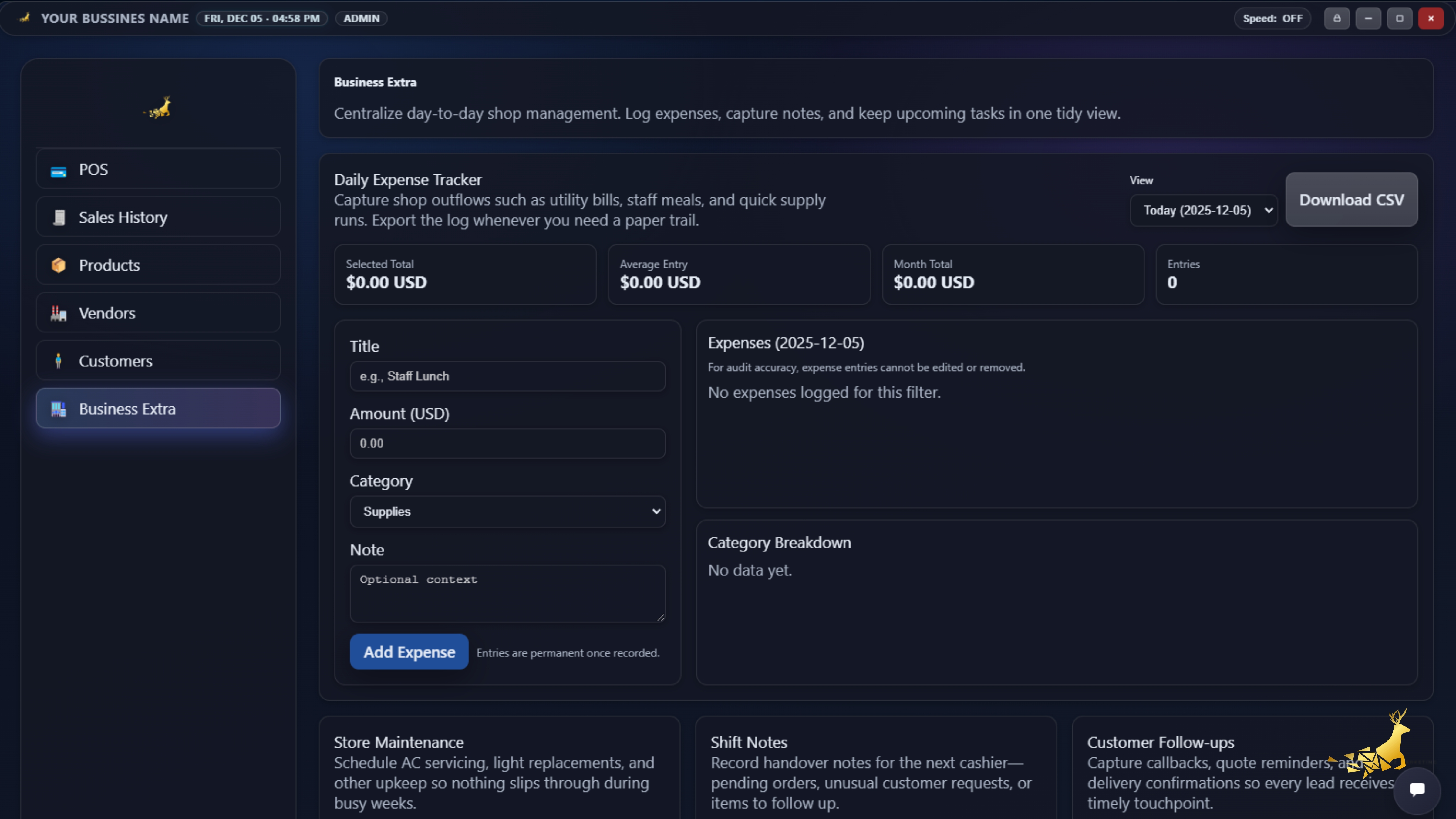The width and height of the screenshot is (1456, 819).
Task: Click the Customers person icon
Action: click(x=58, y=361)
